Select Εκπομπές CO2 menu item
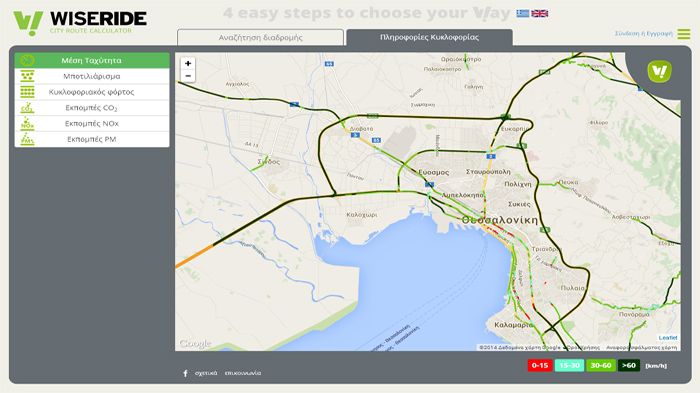The height and width of the screenshot is (393, 700). click(x=92, y=108)
